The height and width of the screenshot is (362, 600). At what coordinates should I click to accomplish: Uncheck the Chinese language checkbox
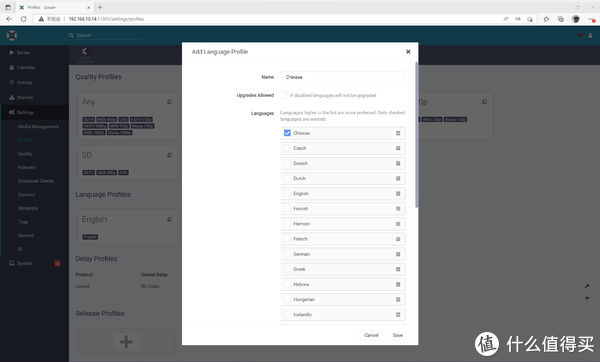287,133
